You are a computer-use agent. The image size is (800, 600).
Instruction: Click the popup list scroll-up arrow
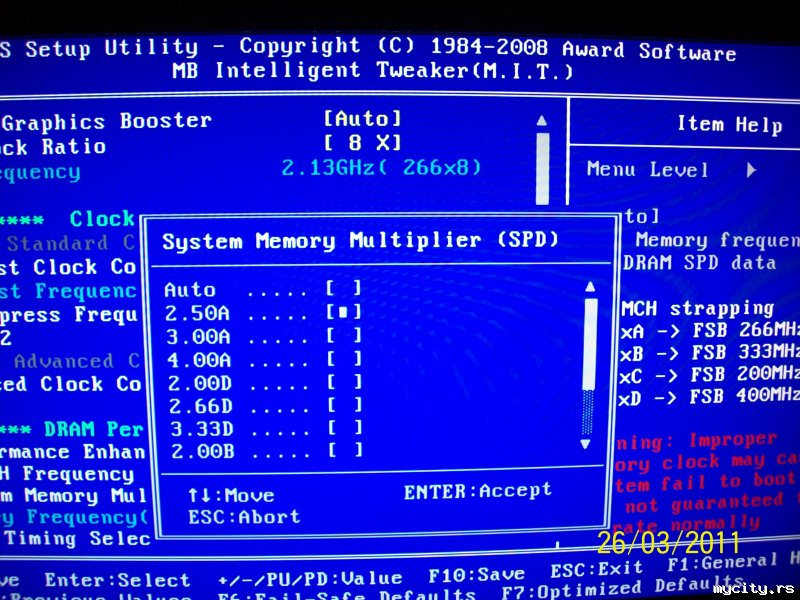pyautogui.click(x=590, y=287)
